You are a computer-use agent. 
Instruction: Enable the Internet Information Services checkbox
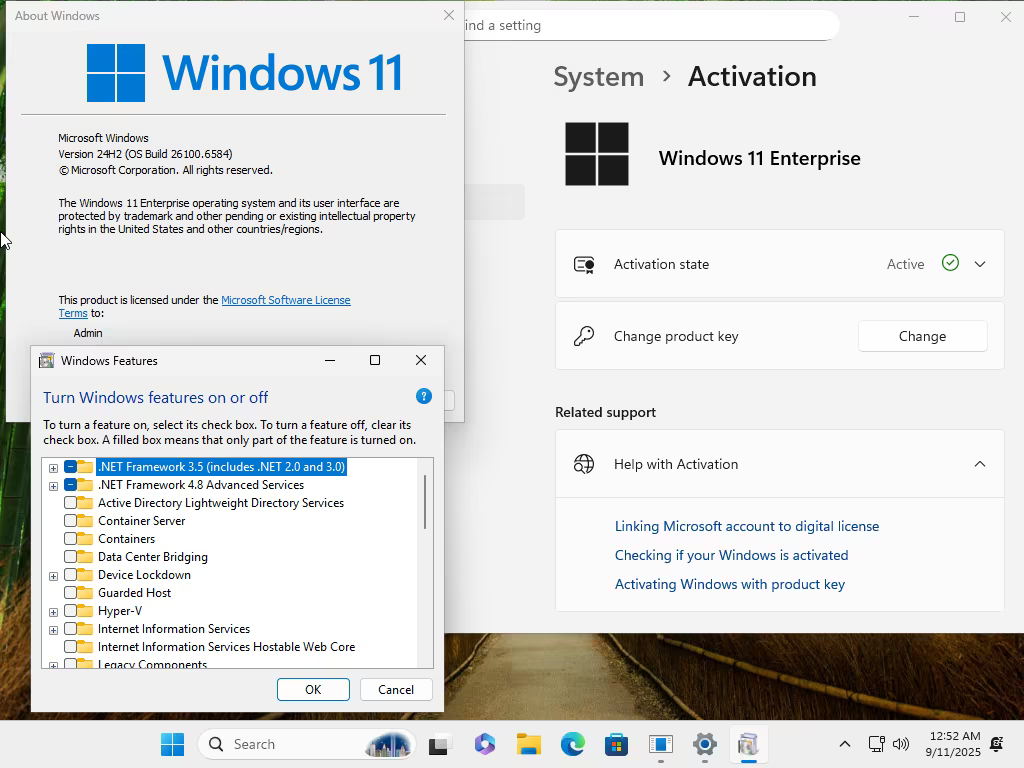click(71, 628)
